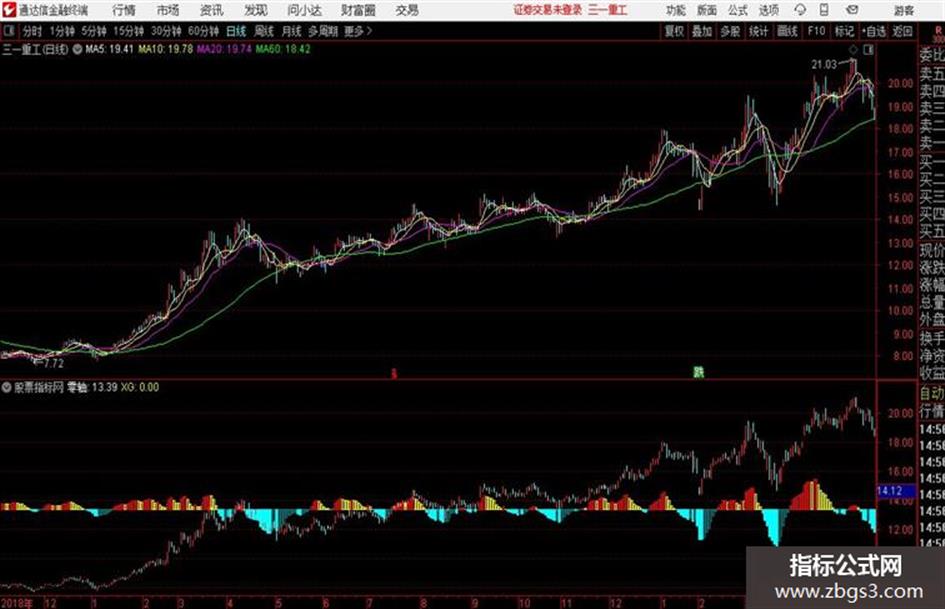Click the MA20: 19.74 value
945x609 pixels.
click(x=224, y=49)
